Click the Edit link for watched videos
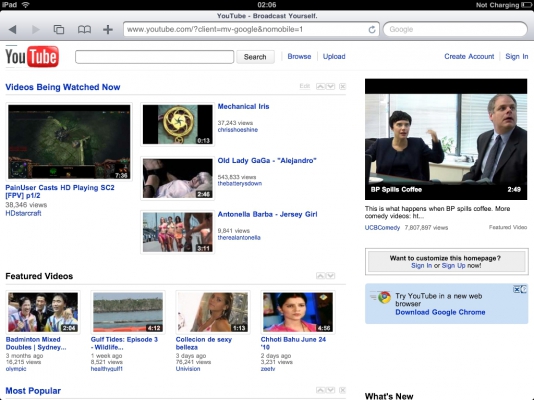The width and height of the screenshot is (534, 400). pyautogui.click(x=304, y=86)
